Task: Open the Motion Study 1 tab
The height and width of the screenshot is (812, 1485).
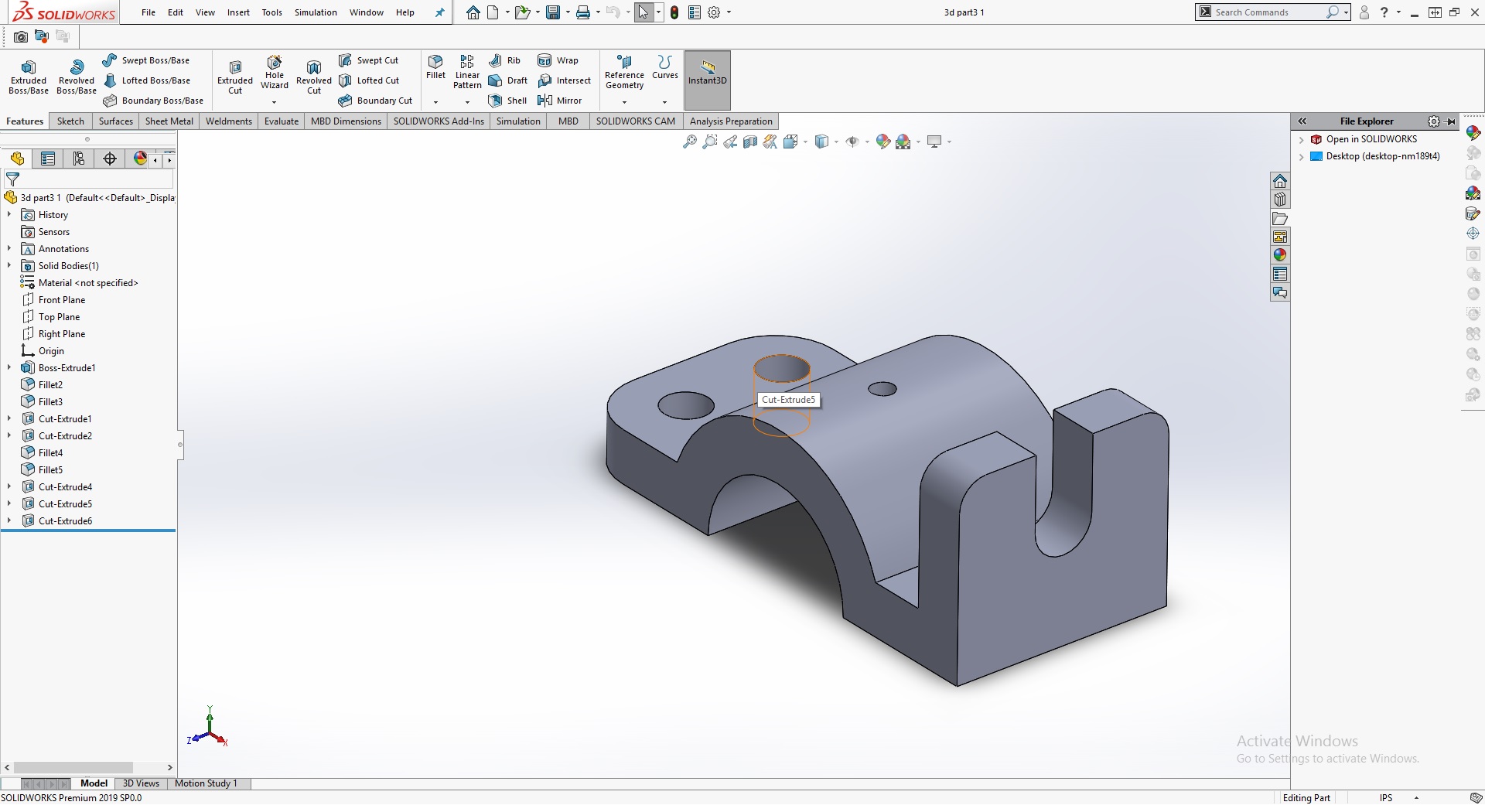Action: 206,783
